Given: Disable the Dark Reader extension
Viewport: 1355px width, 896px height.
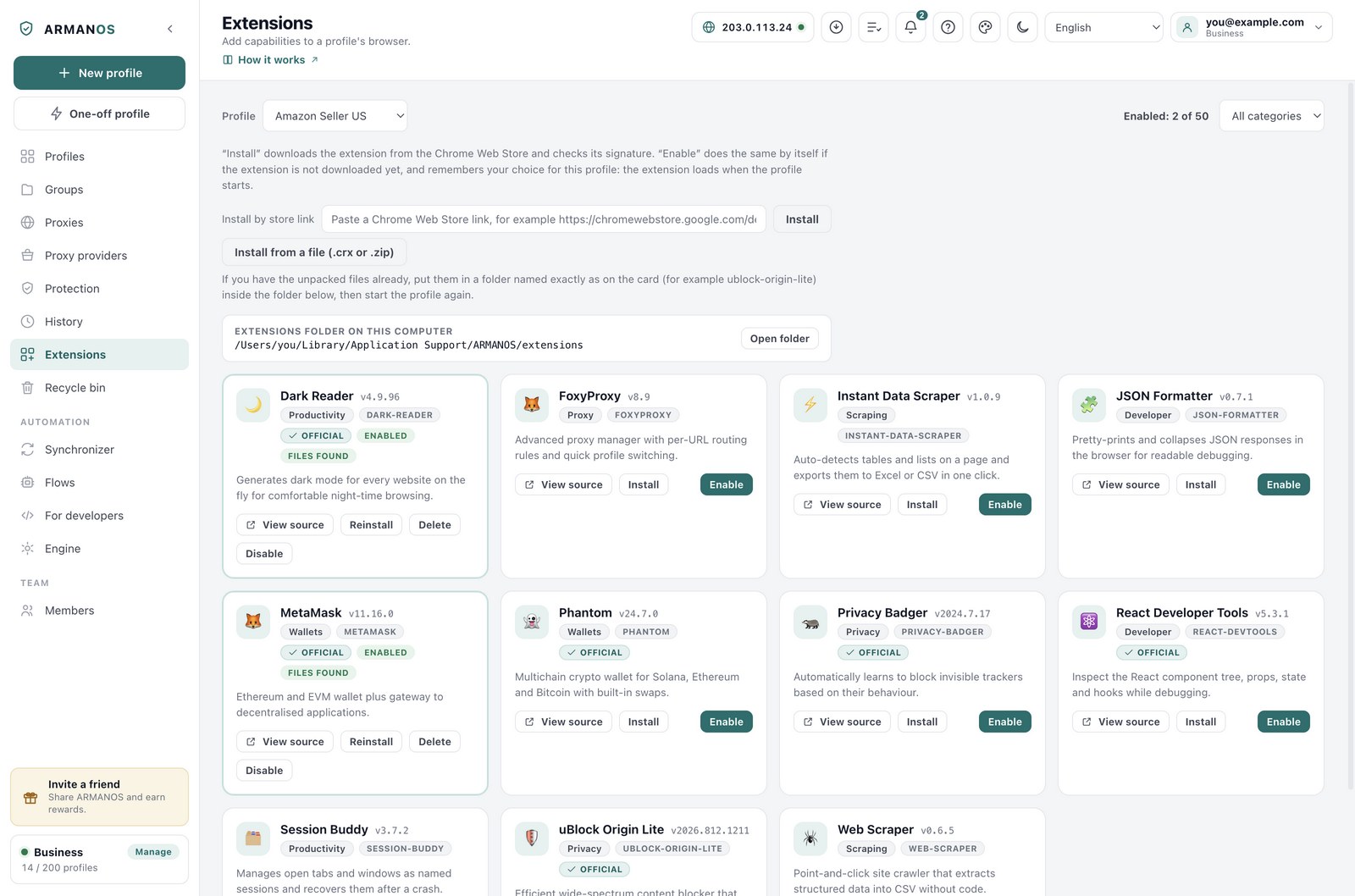Looking at the screenshot, I should [264, 554].
